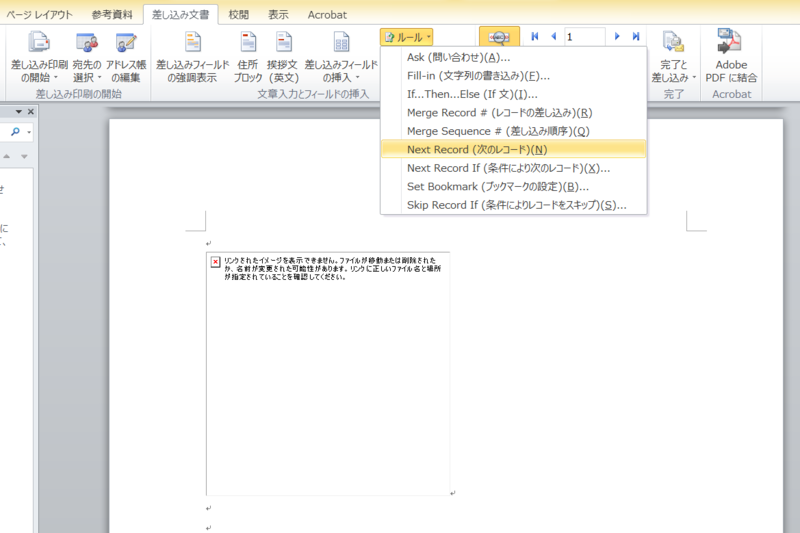Choose Skip Record If menu item
800x533 pixels.
[513, 205]
